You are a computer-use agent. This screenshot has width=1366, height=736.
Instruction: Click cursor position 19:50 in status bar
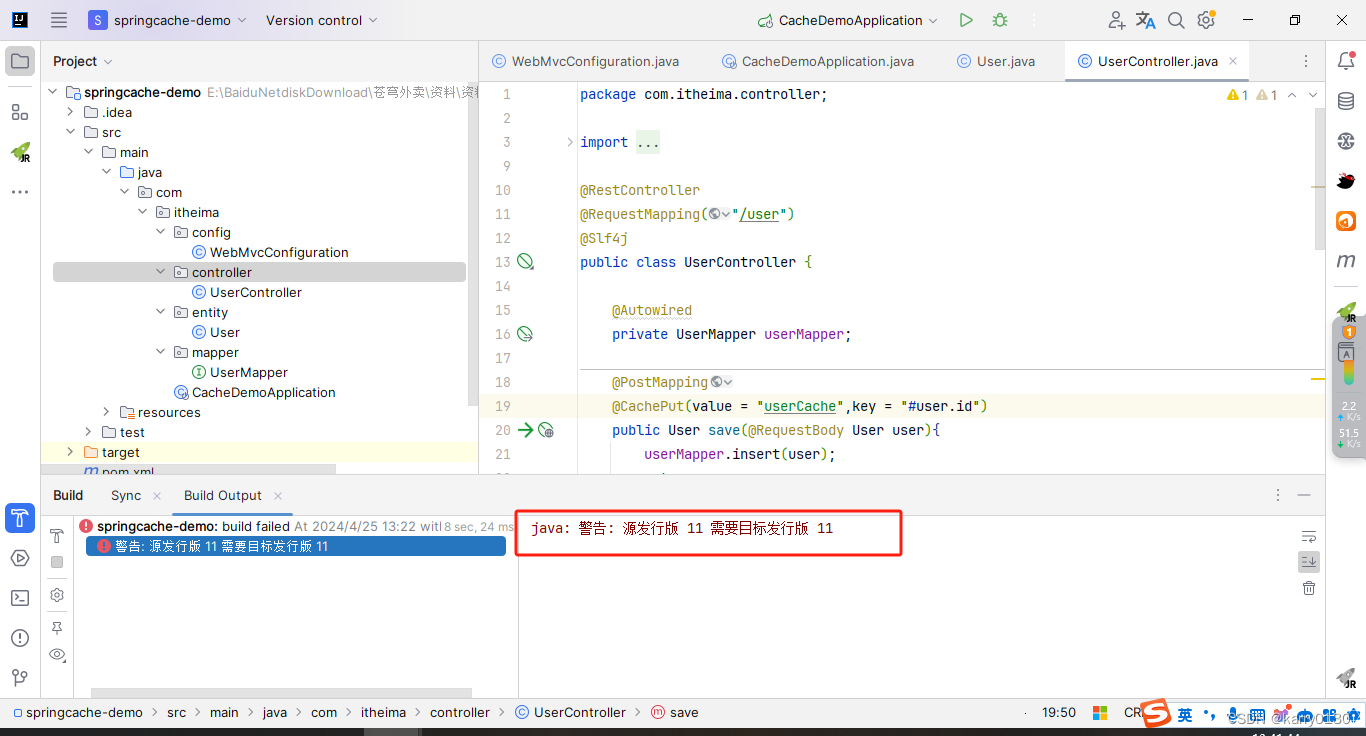tap(1059, 713)
